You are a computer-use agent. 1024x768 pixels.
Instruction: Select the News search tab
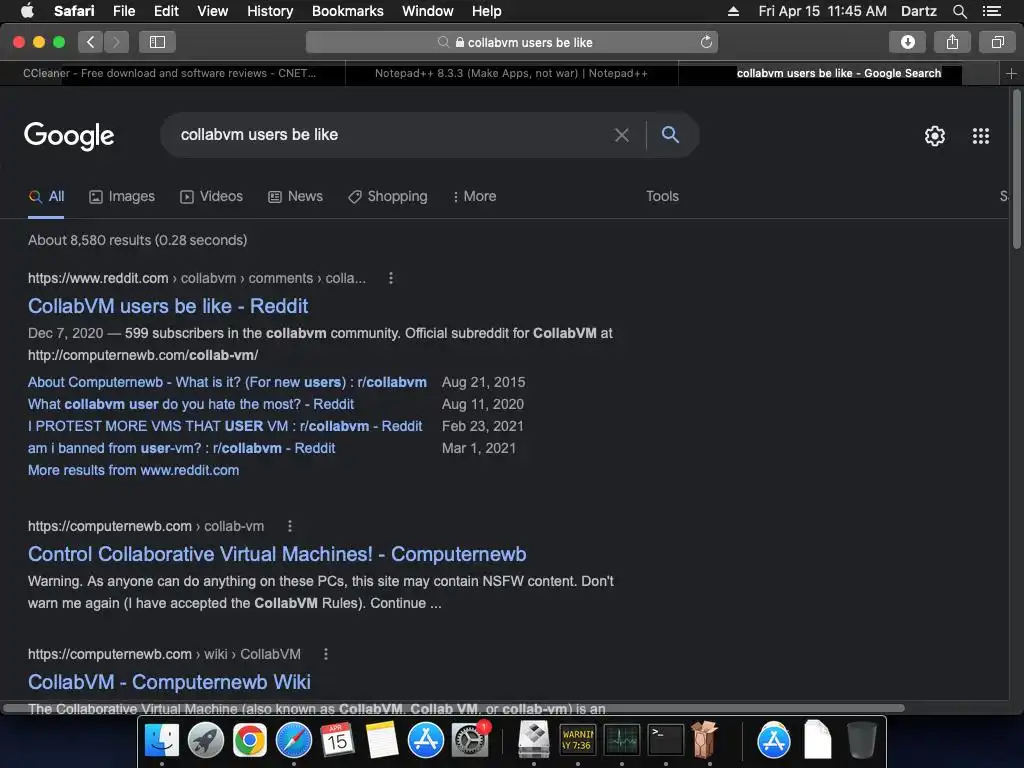point(296,197)
